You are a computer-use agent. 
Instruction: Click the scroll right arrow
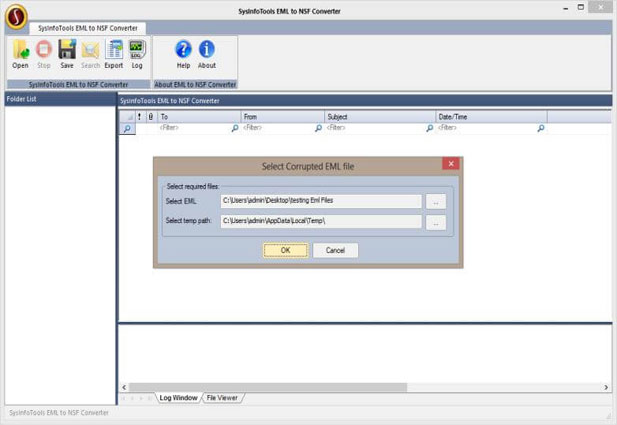606,387
